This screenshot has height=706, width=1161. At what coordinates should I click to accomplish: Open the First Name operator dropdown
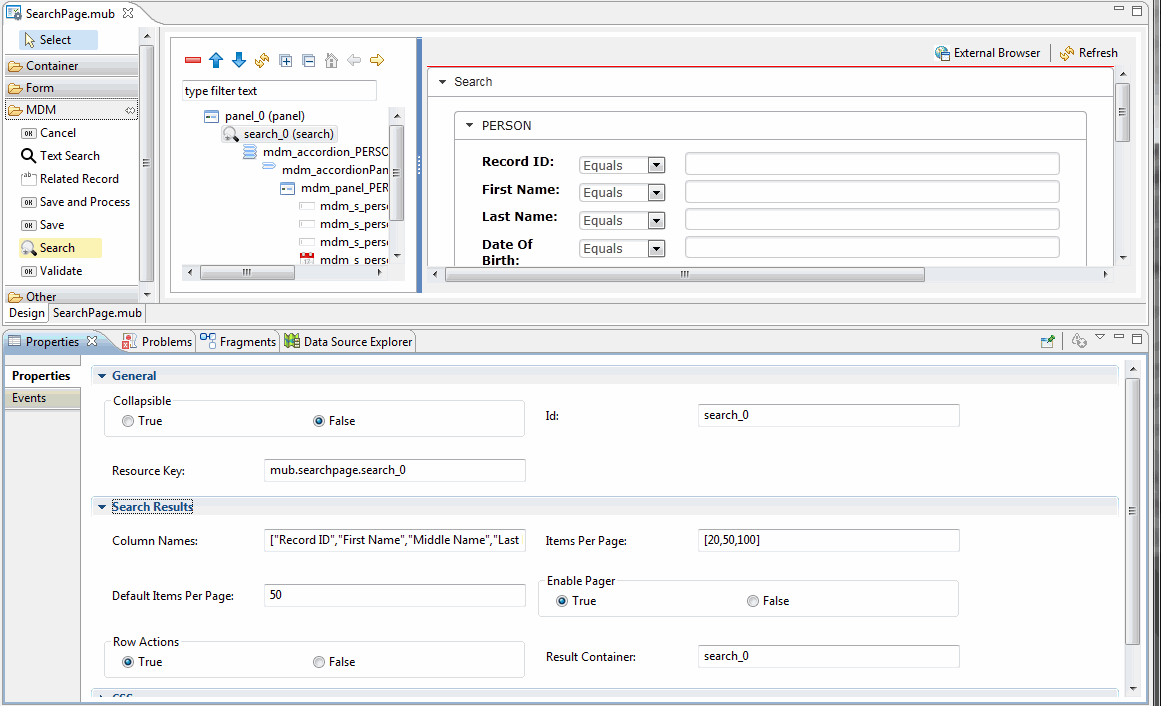point(656,193)
